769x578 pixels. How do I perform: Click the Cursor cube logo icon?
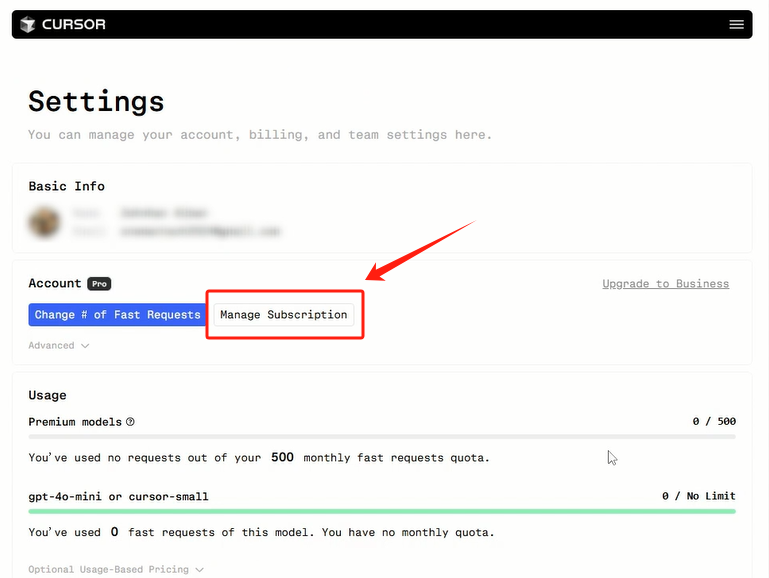tap(28, 24)
